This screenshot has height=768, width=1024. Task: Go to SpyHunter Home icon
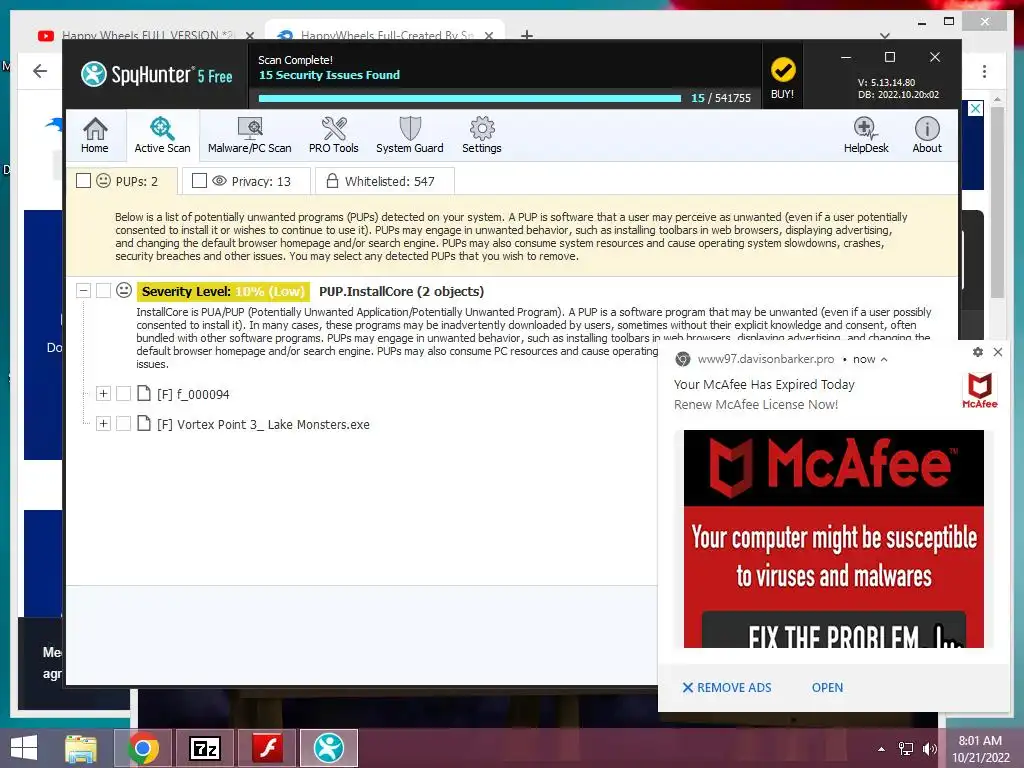95,135
